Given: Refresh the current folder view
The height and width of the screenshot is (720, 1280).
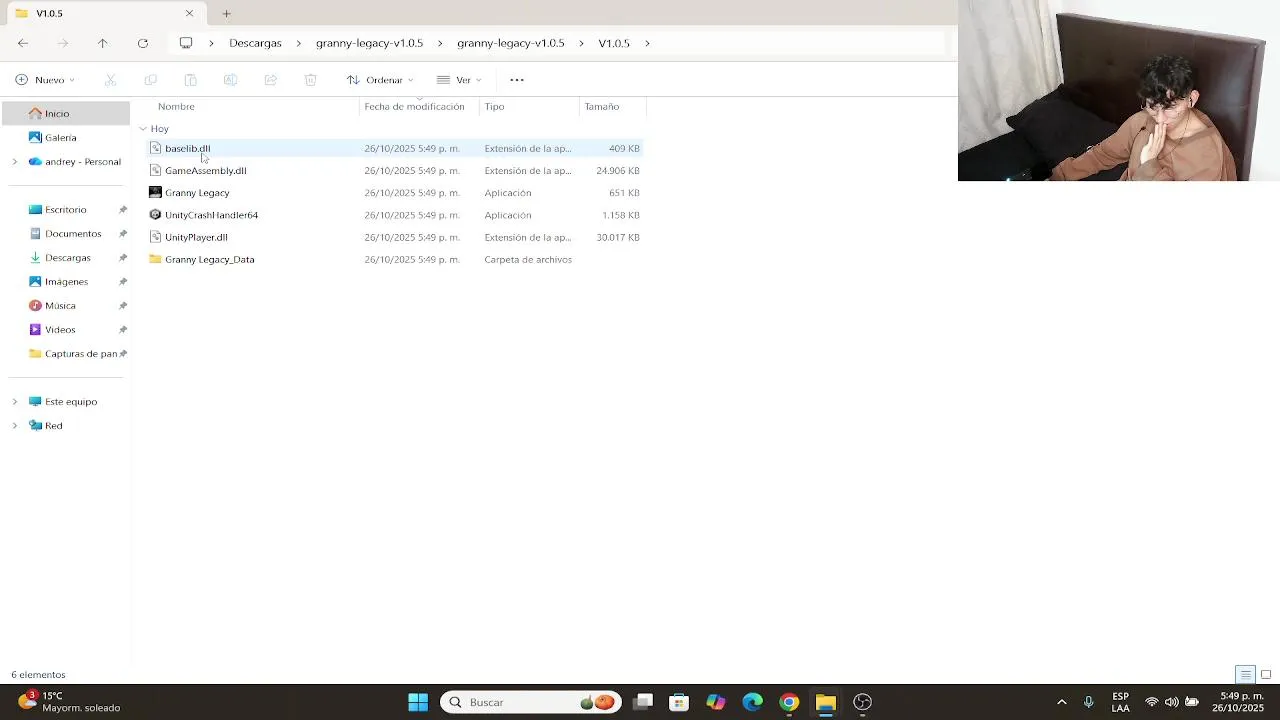Looking at the screenshot, I should pyautogui.click(x=143, y=43).
